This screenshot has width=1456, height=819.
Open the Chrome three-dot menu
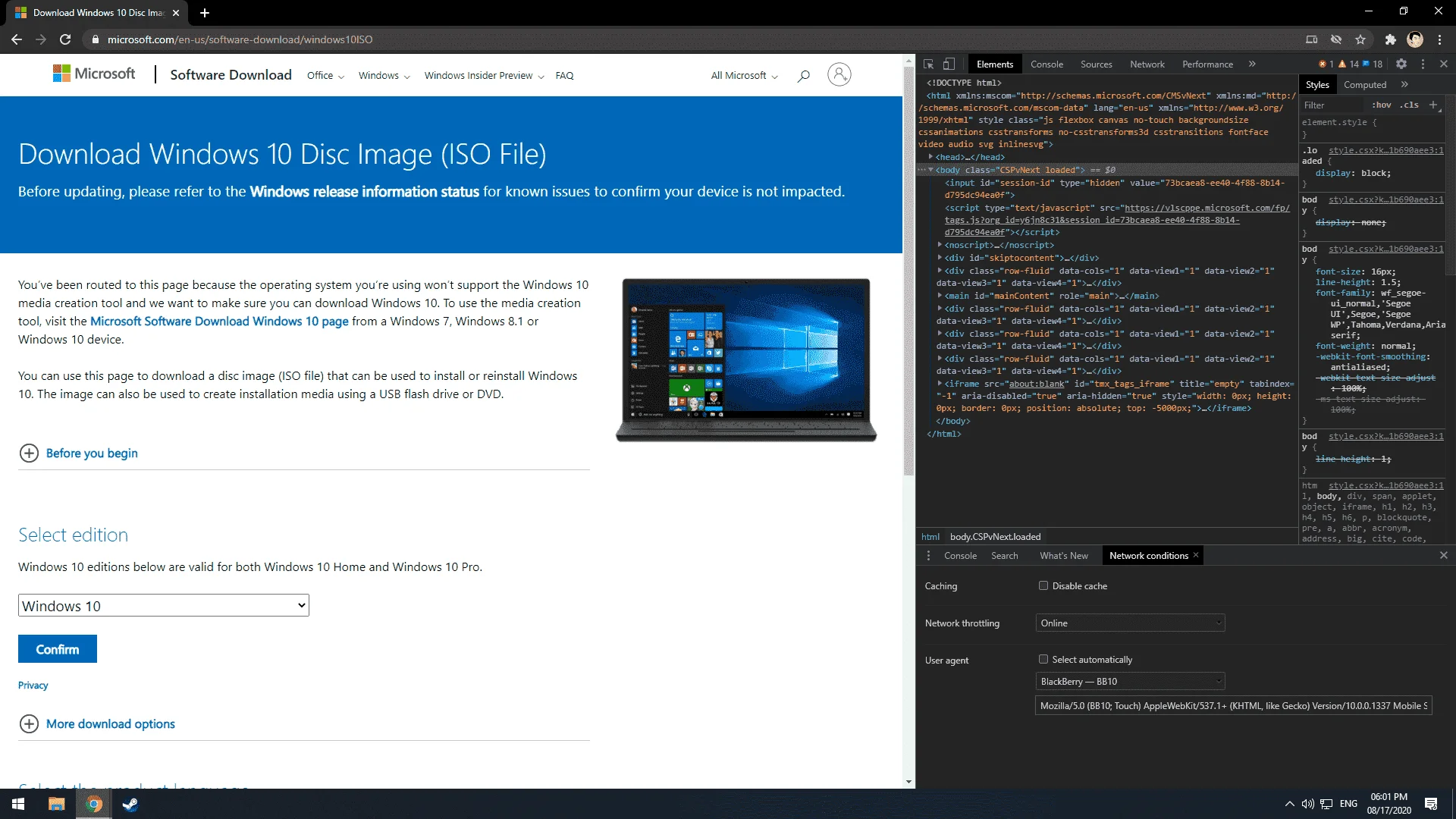pos(1439,39)
